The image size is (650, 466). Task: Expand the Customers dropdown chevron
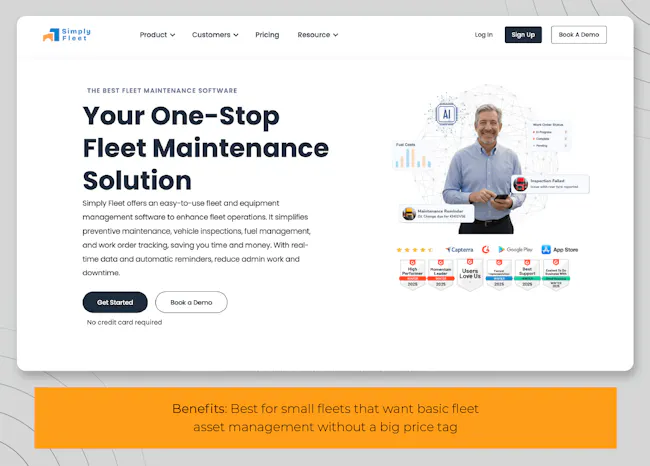tap(236, 35)
